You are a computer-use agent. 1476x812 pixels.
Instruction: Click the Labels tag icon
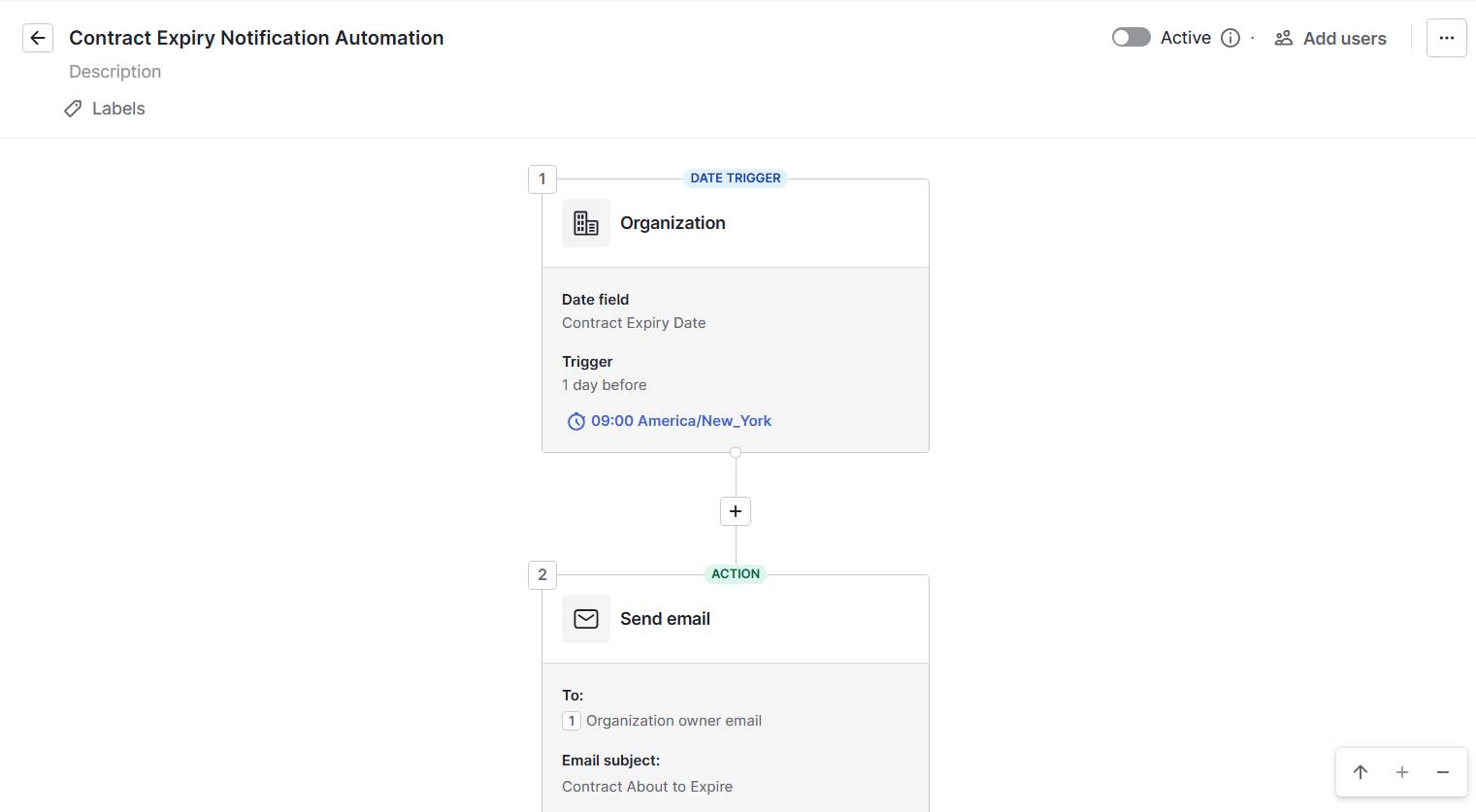coord(73,109)
